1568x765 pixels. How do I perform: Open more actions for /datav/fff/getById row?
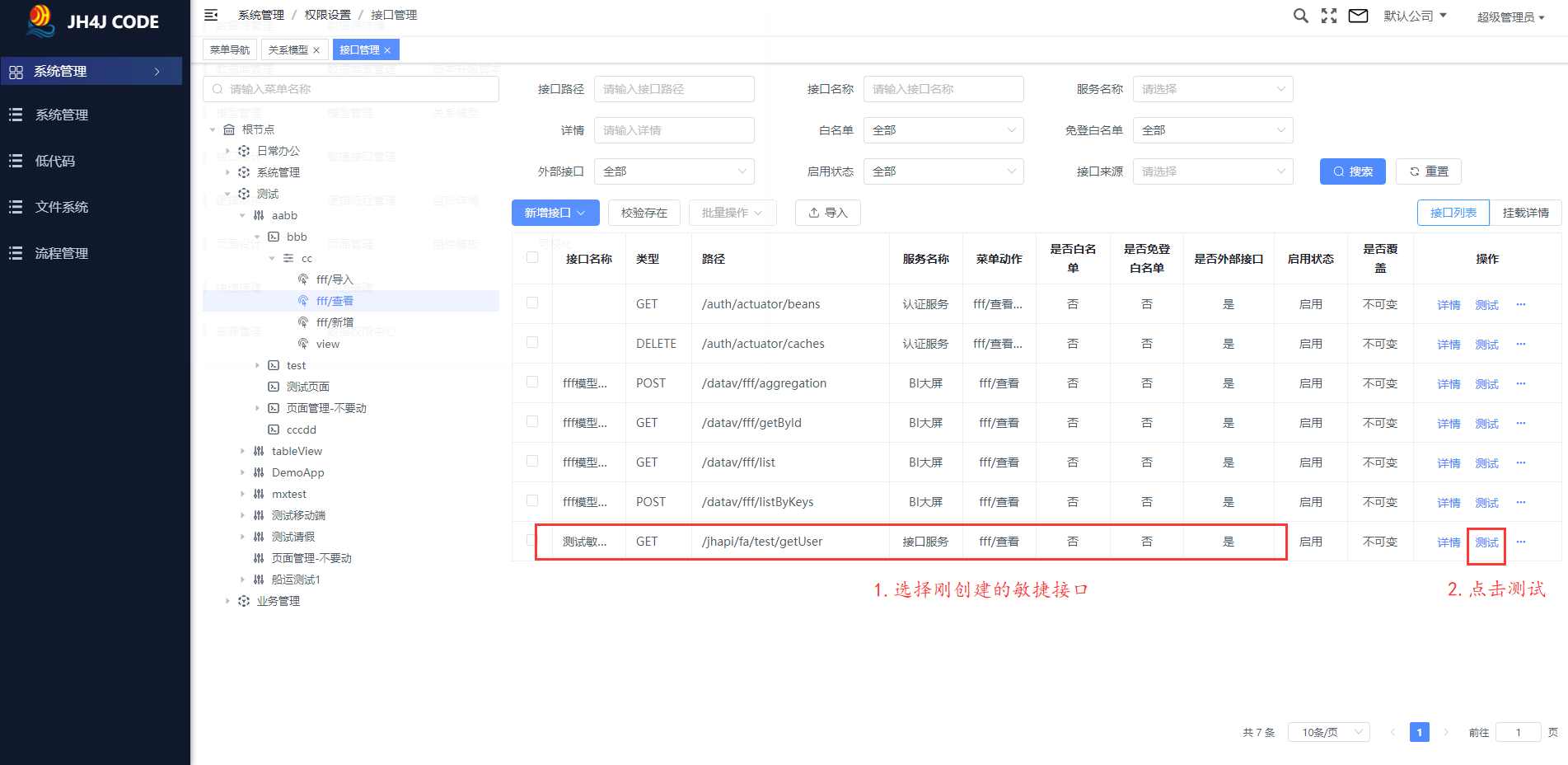[1521, 423]
